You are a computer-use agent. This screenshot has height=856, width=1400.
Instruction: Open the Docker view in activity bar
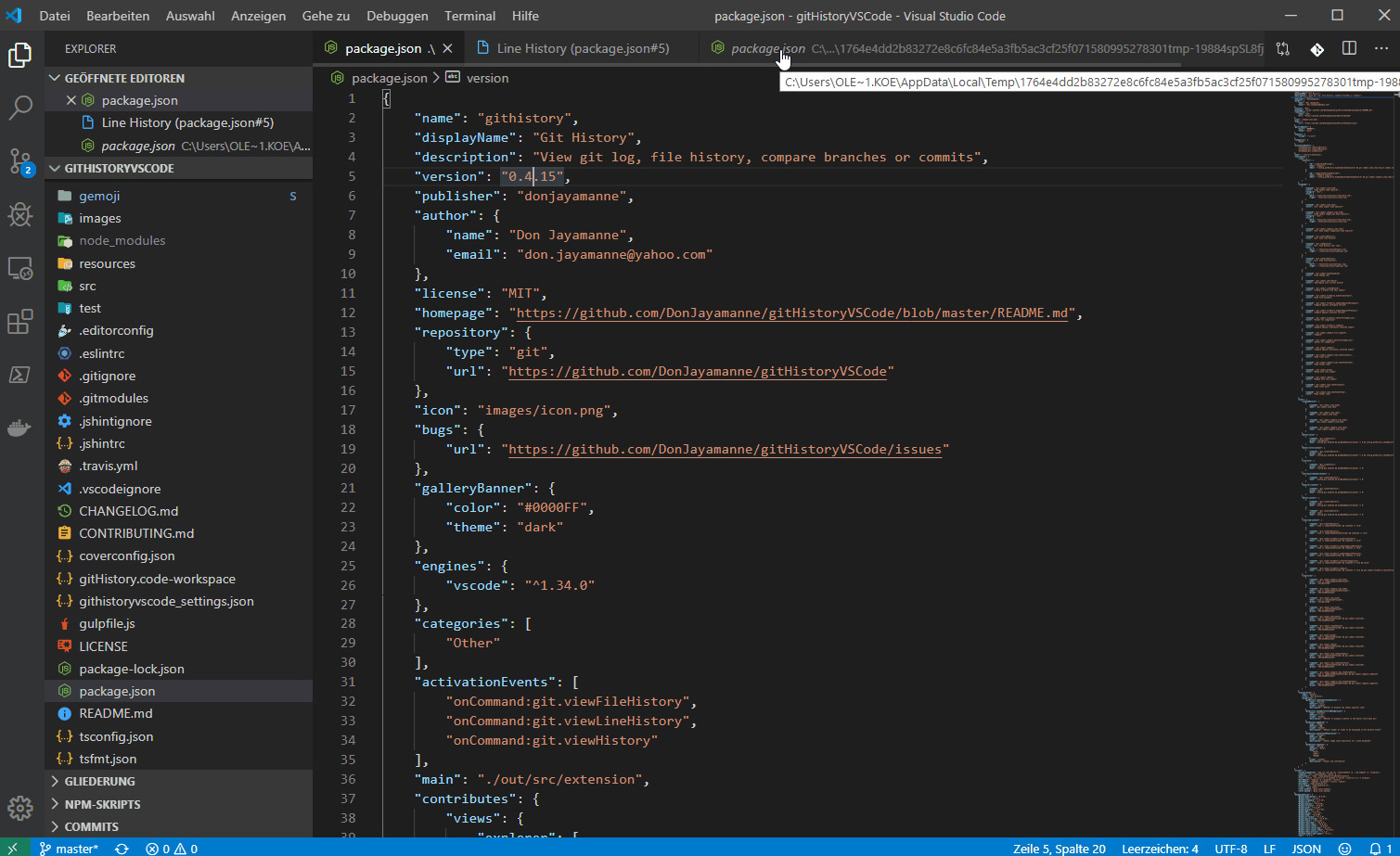click(x=20, y=428)
